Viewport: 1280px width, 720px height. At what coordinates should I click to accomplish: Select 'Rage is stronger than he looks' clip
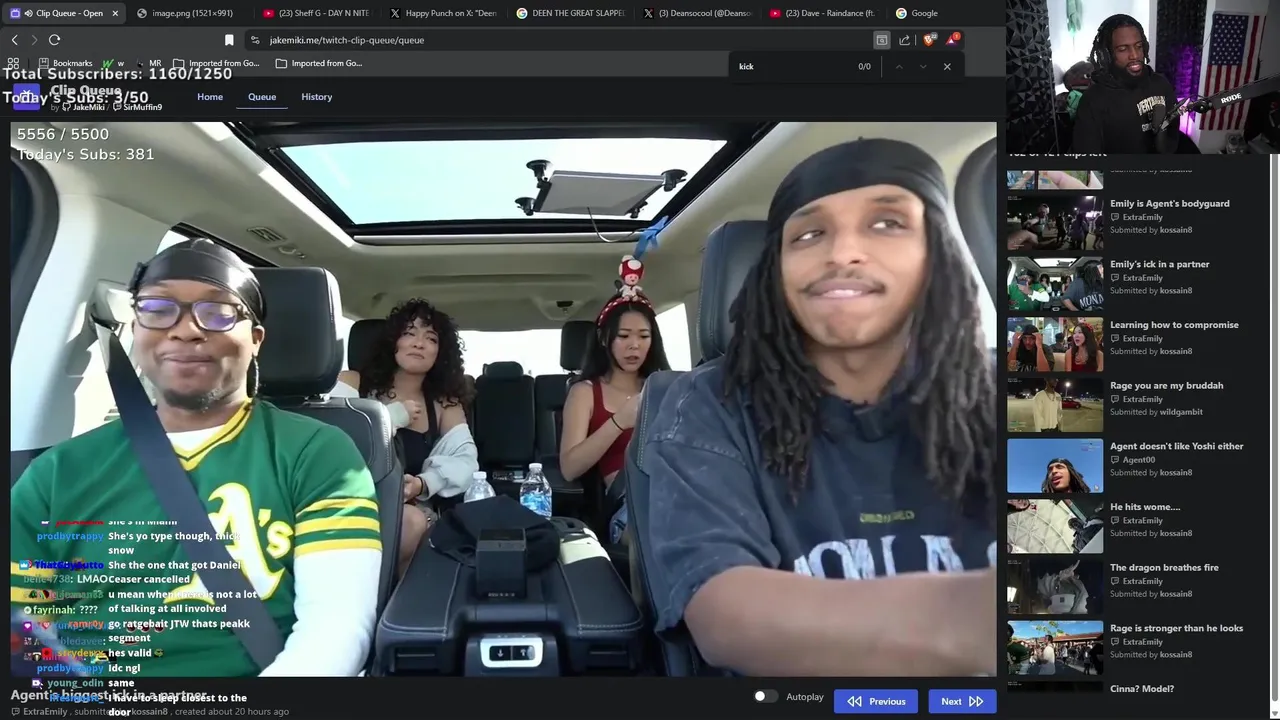1176,629
